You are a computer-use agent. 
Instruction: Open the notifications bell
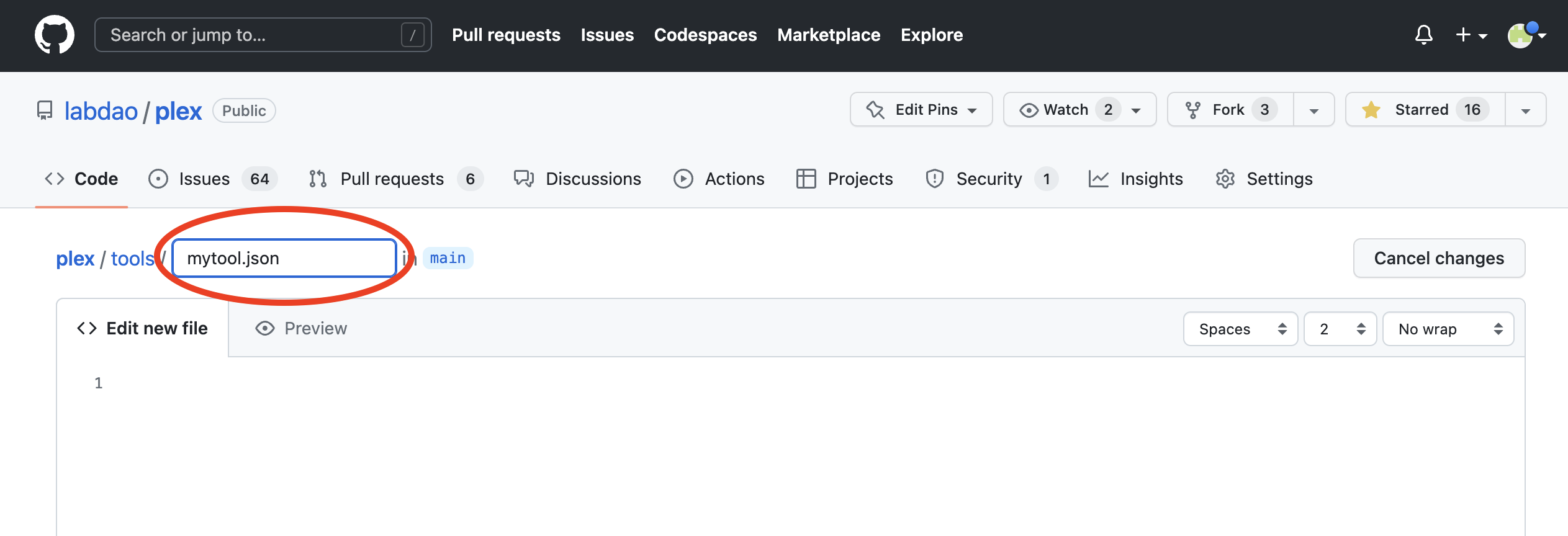1423,35
